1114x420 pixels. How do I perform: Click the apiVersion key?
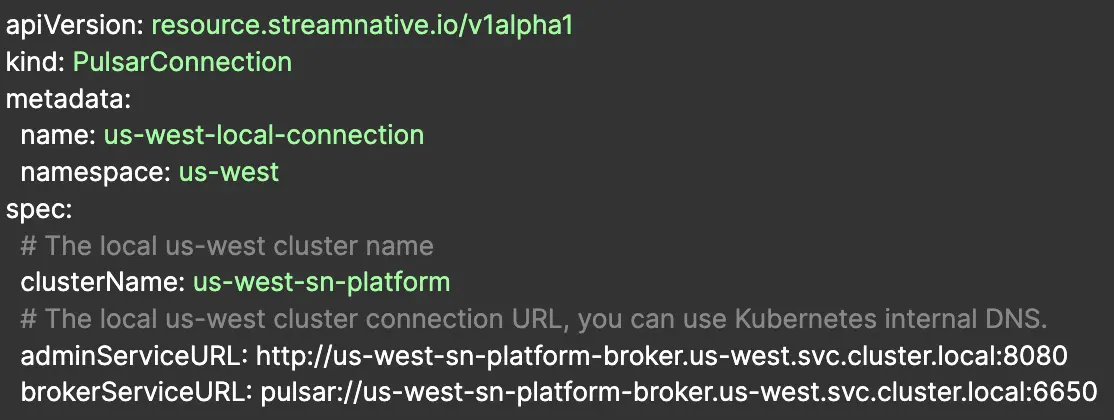tap(74, 25)
